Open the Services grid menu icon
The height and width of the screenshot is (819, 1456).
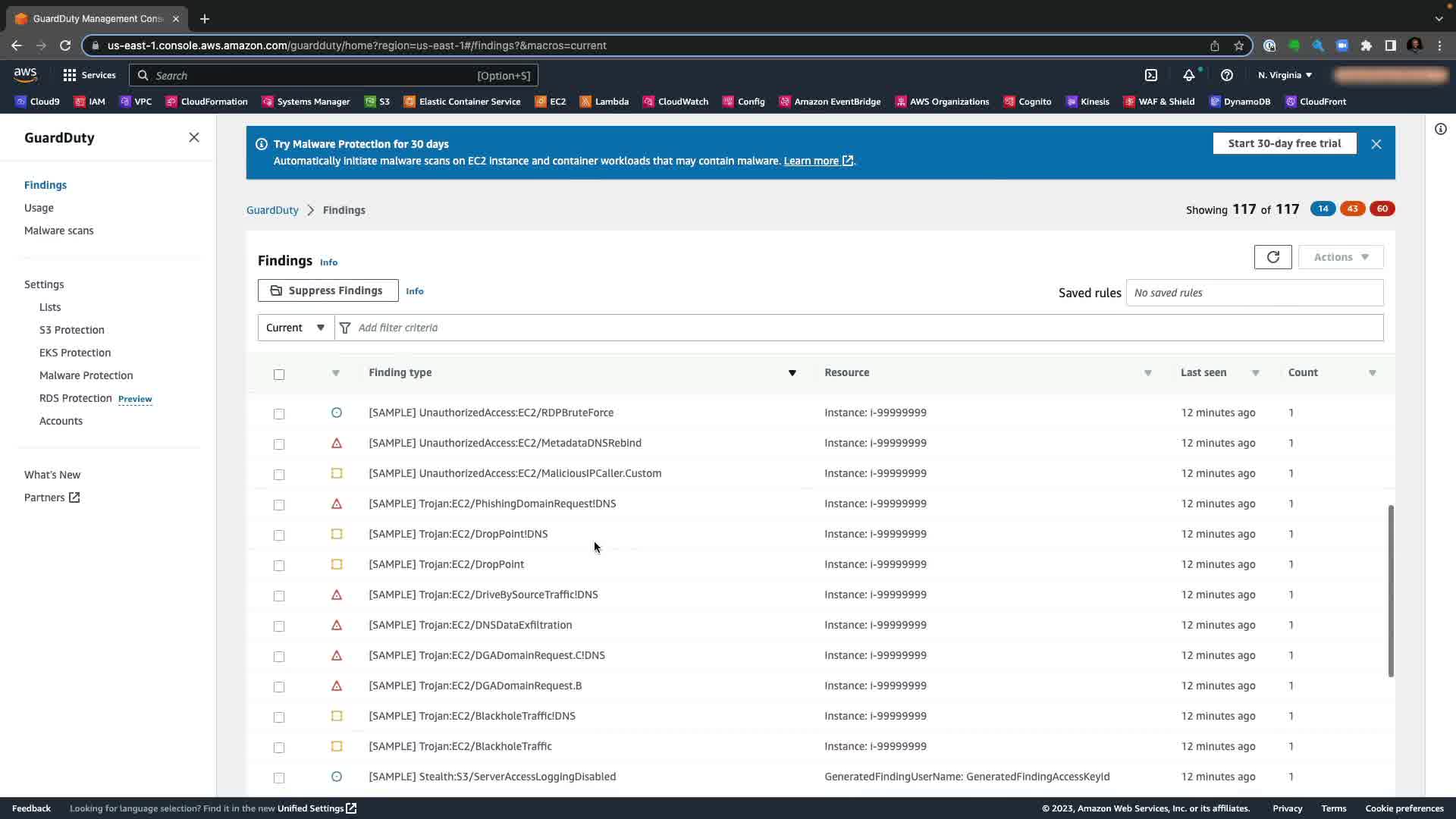click(x=70, y=75)
